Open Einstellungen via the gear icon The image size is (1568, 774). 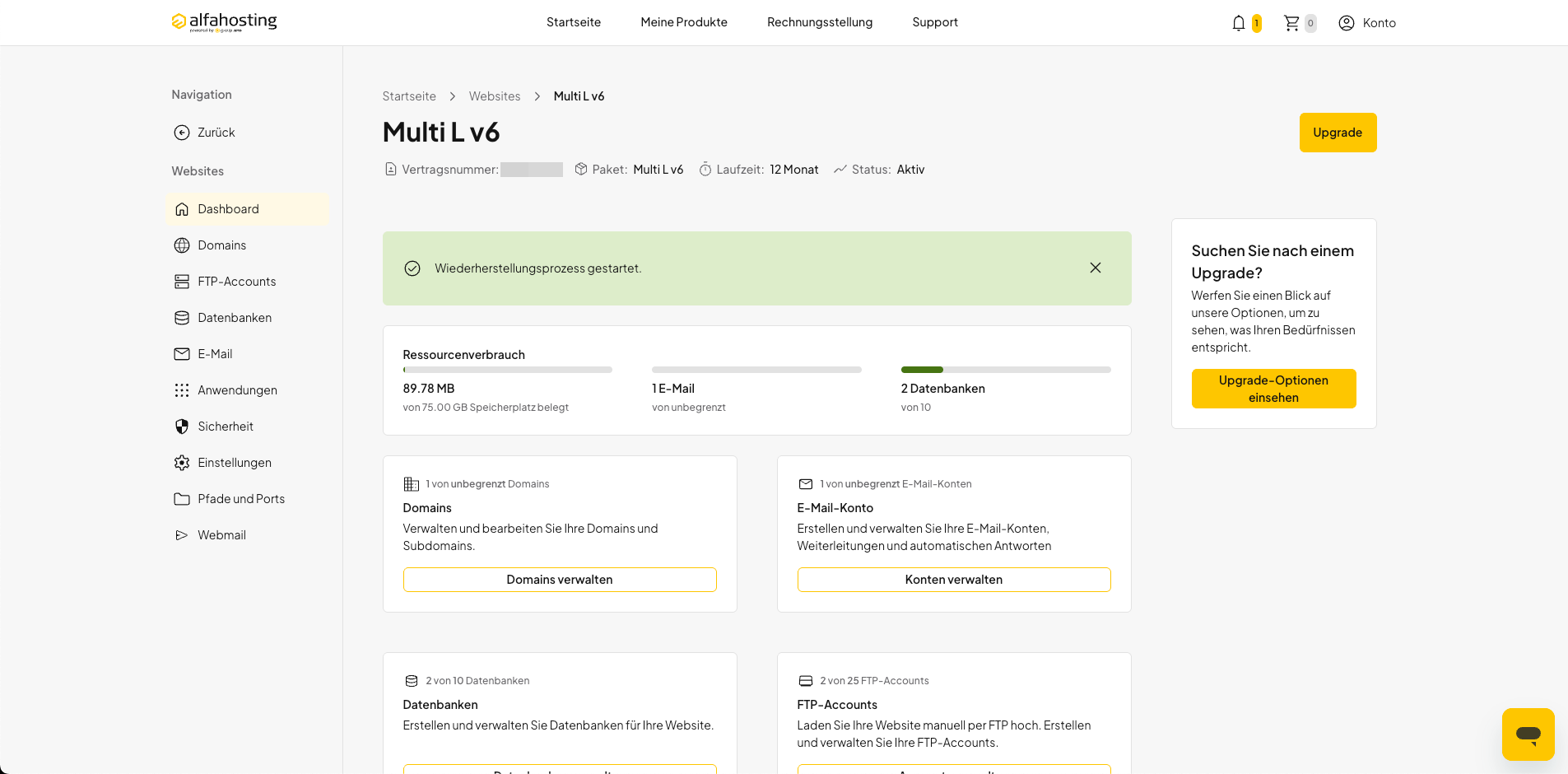click(x=182, y=463)
